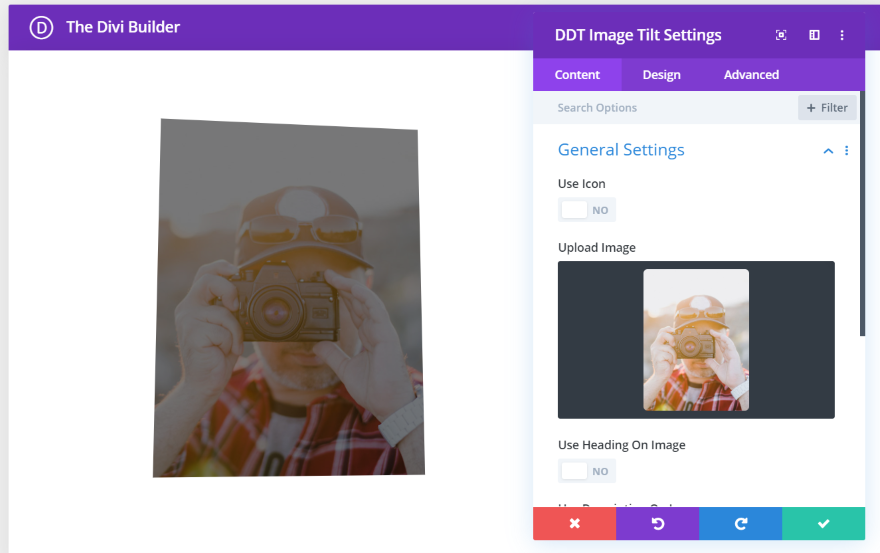The height and width of the screenshot is (553, 880).
Task: Click the DDT Image Tilt Settings title
Action: [638, 35]
